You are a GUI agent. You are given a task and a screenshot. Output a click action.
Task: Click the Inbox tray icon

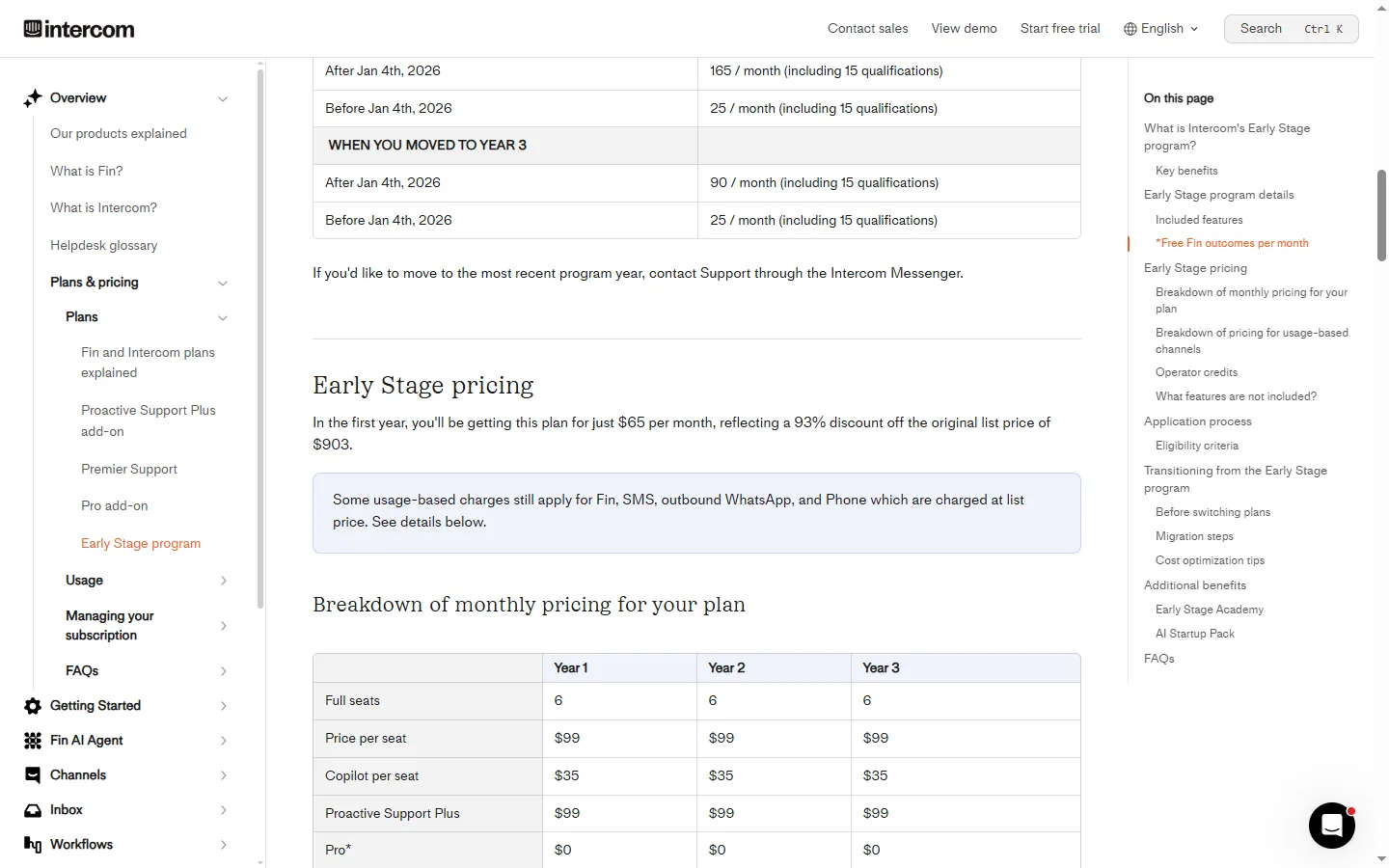point(33,810)
